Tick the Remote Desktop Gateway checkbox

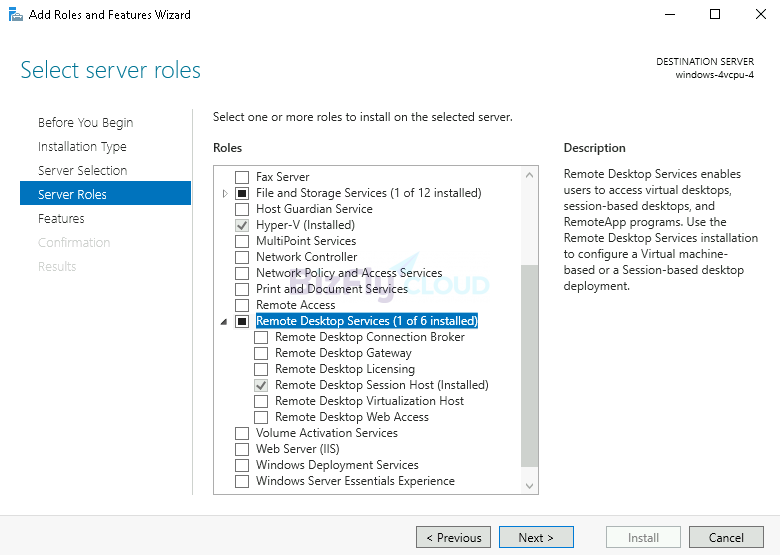(x=261, y=354)
